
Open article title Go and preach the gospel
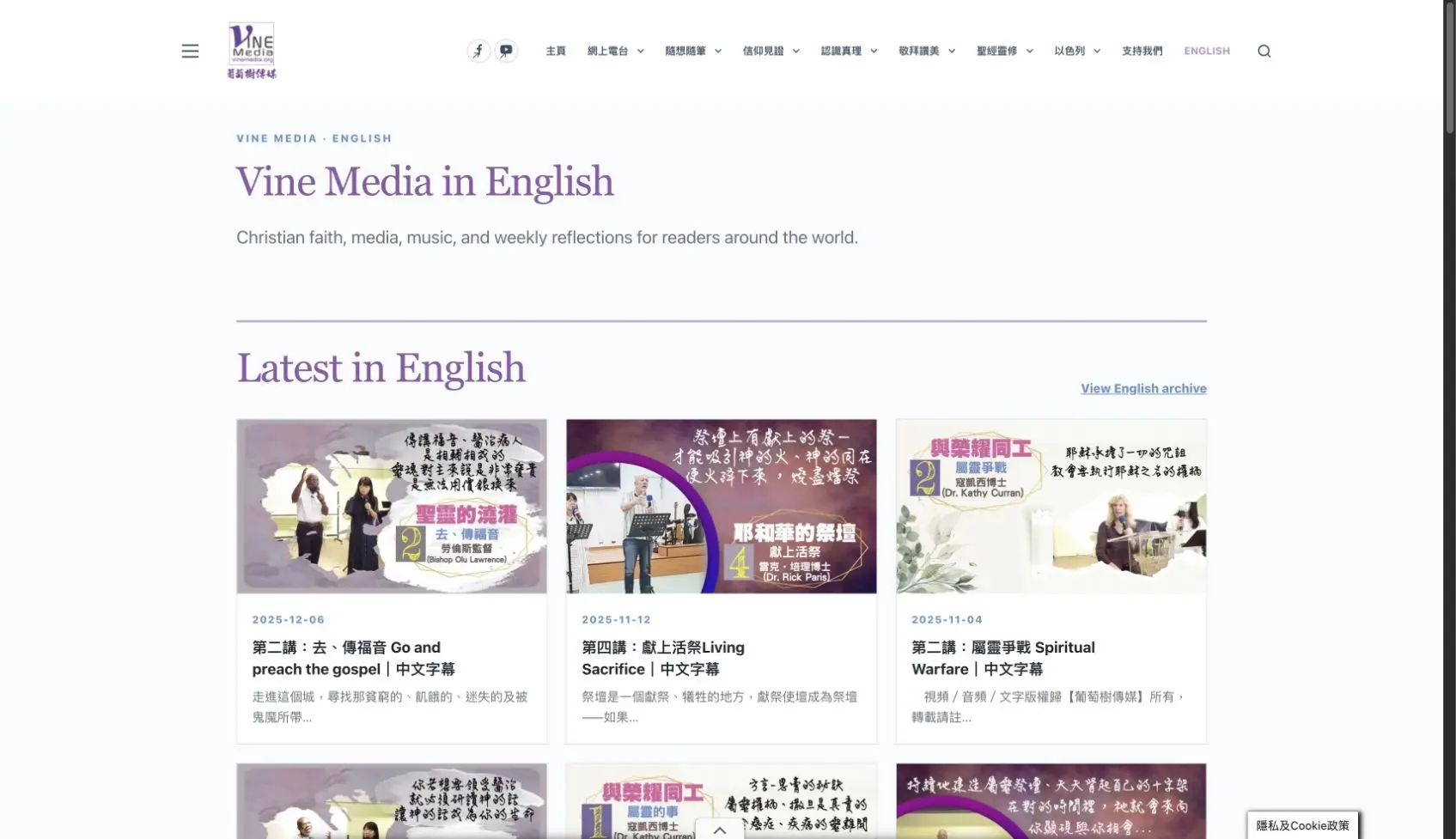click(353, 658)
